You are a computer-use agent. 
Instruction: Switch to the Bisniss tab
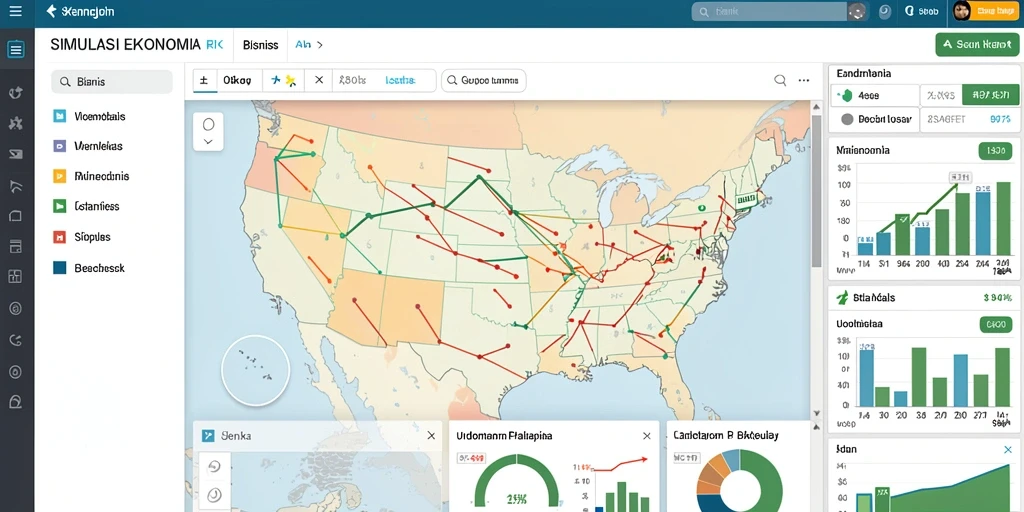tap(261, 45)
